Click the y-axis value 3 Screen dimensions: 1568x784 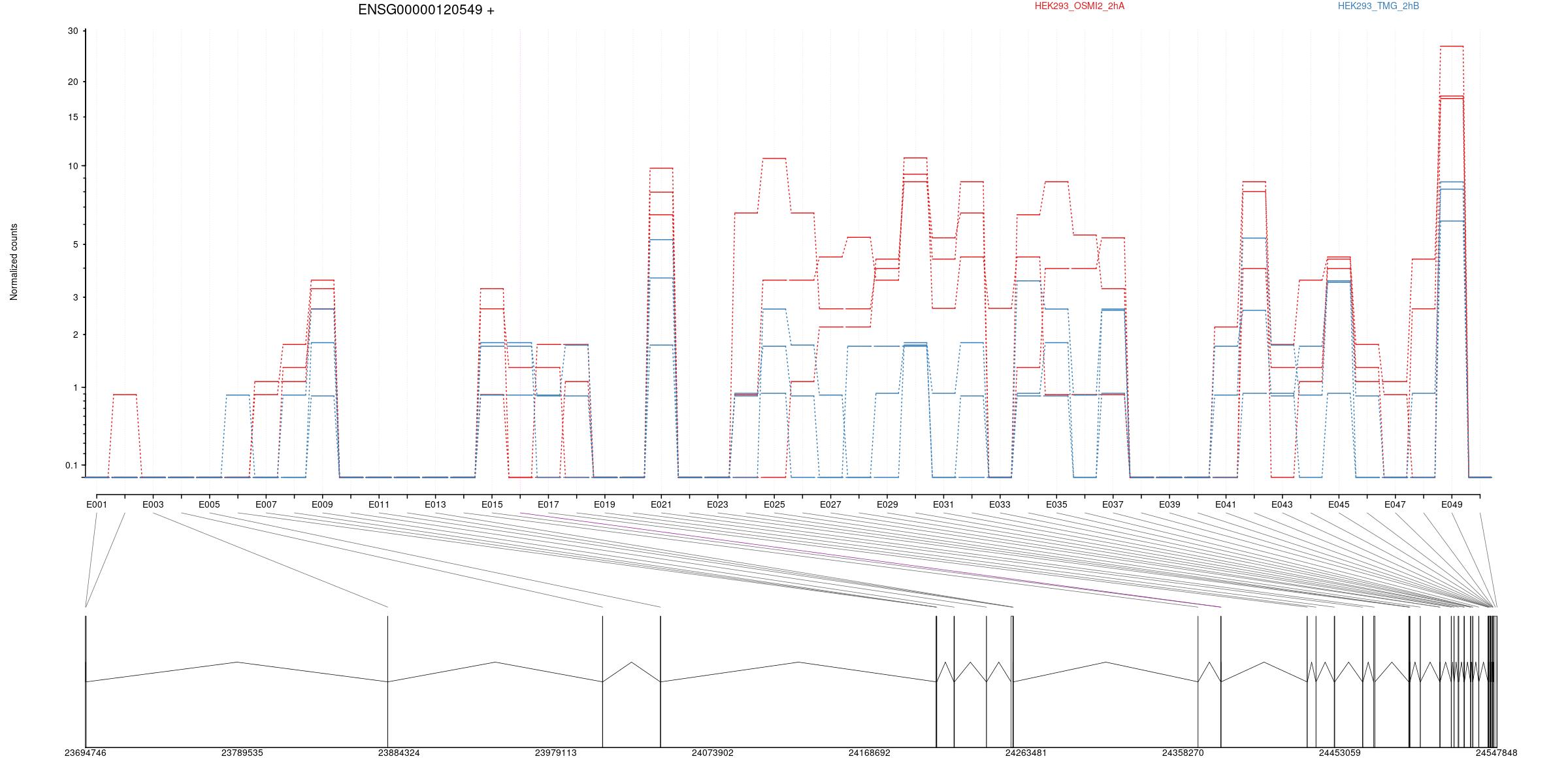[x=75, y=297]
